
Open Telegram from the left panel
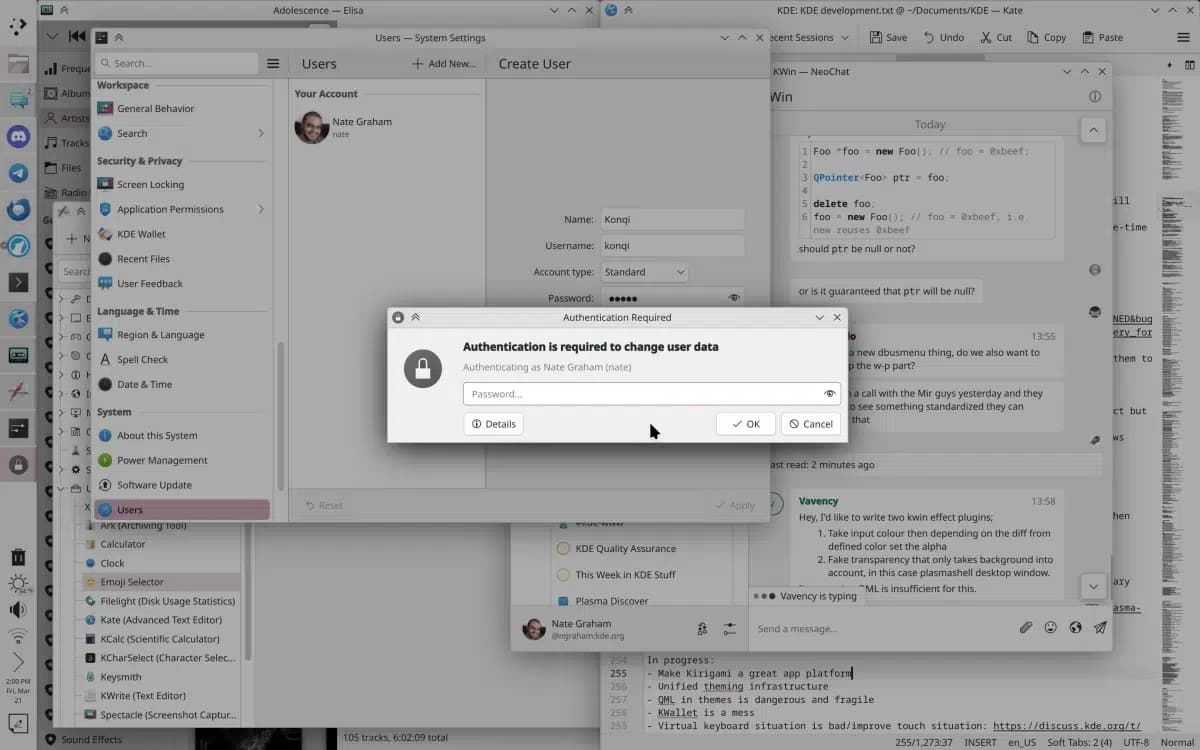click(18, 173)
